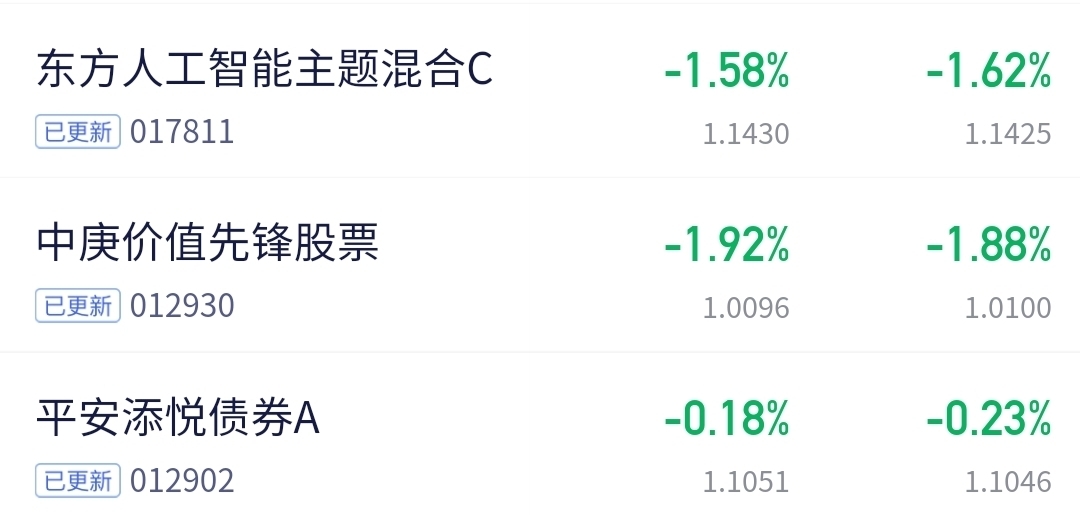The image size is (1080, 515).
Task: Tap the -1.88% change value
Action: pos(989,245)
